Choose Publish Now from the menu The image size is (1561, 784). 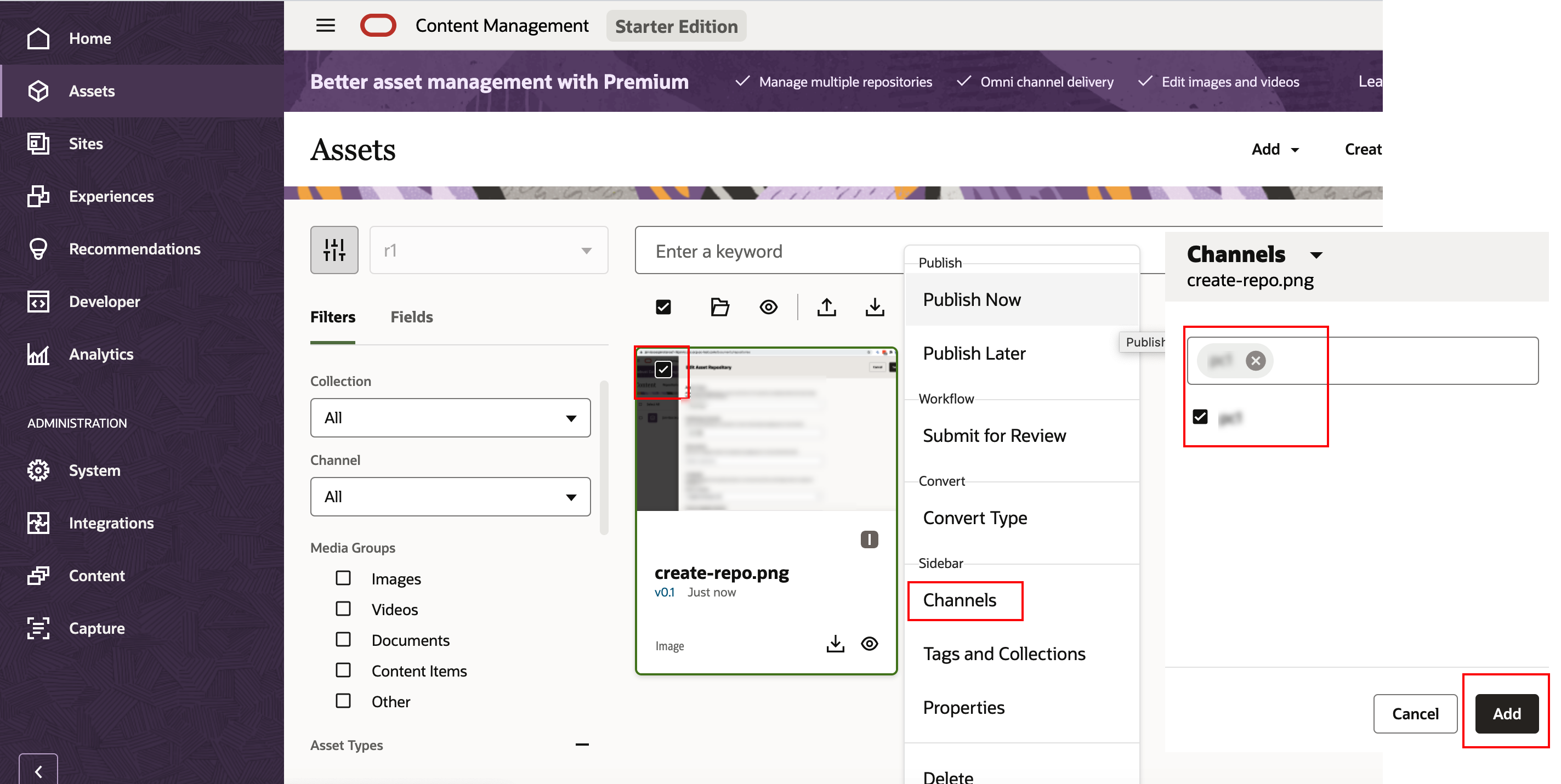point(972,299)
